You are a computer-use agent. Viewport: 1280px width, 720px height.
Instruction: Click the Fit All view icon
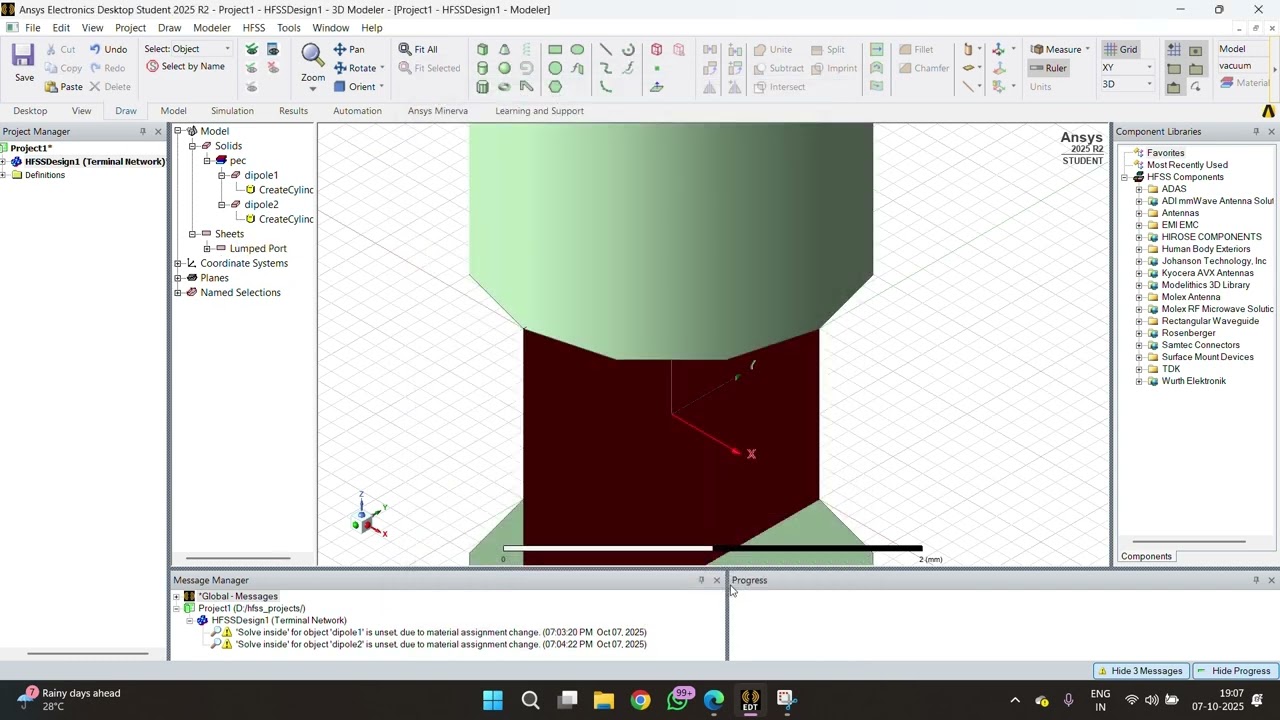pos(405,49)
